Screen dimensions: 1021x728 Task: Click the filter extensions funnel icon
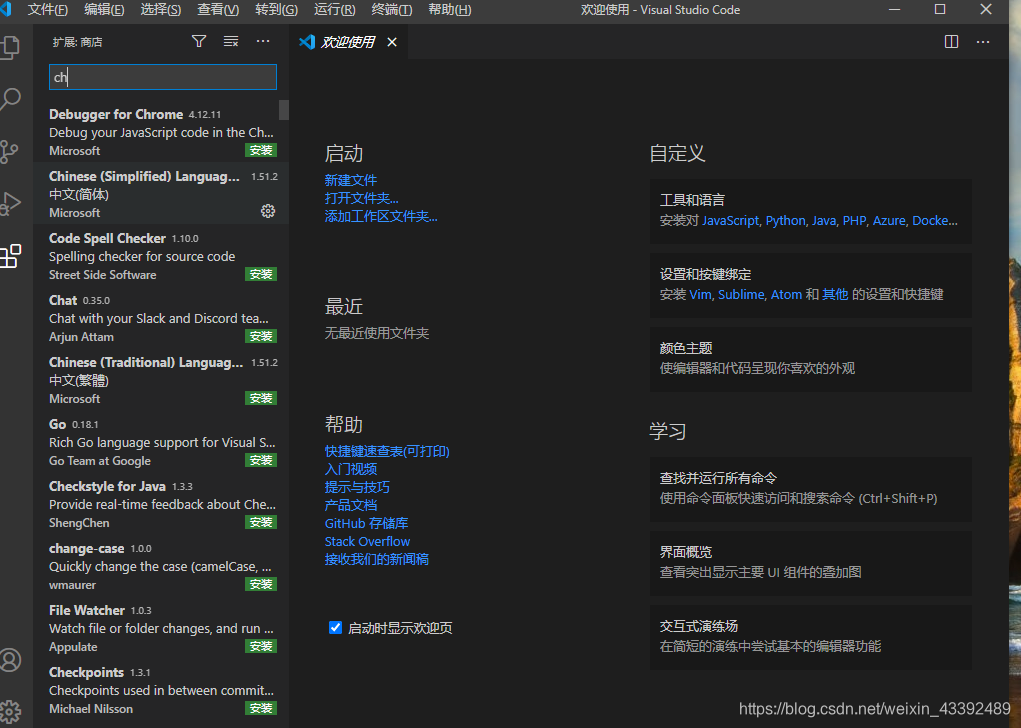click(x=199, y=42)
